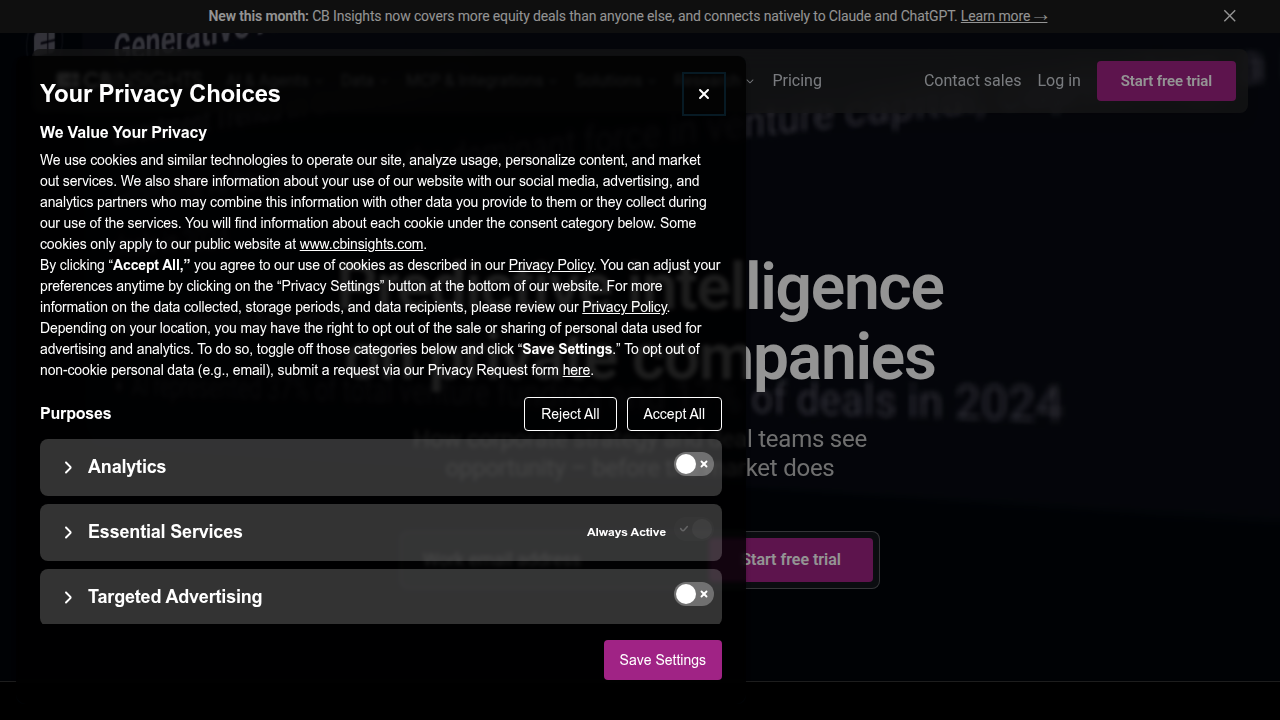
Task: Open the 'Learn more →' banner link
Action: (x=1004, y=16)
